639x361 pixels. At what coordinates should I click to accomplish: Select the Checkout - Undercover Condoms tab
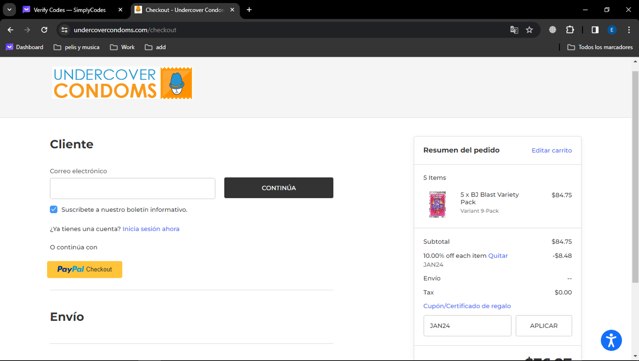[185, 10]
